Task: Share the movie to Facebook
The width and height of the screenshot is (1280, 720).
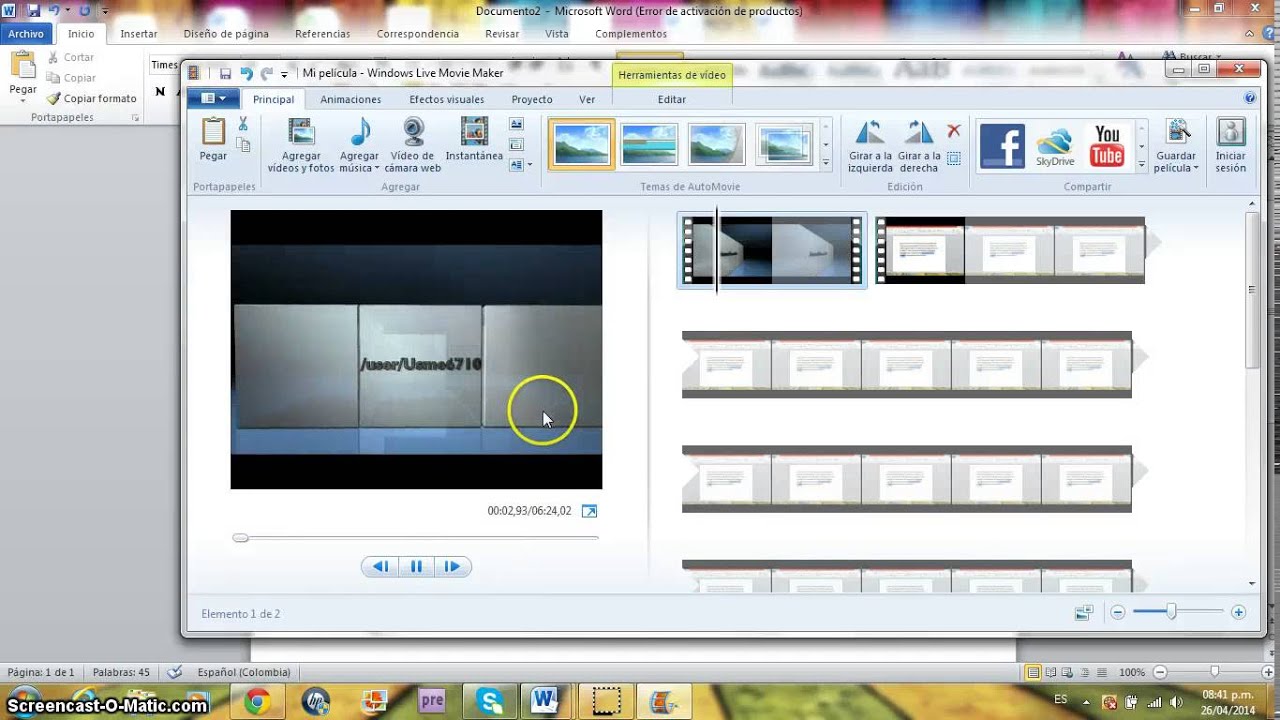Action: tap(1002, 145)
